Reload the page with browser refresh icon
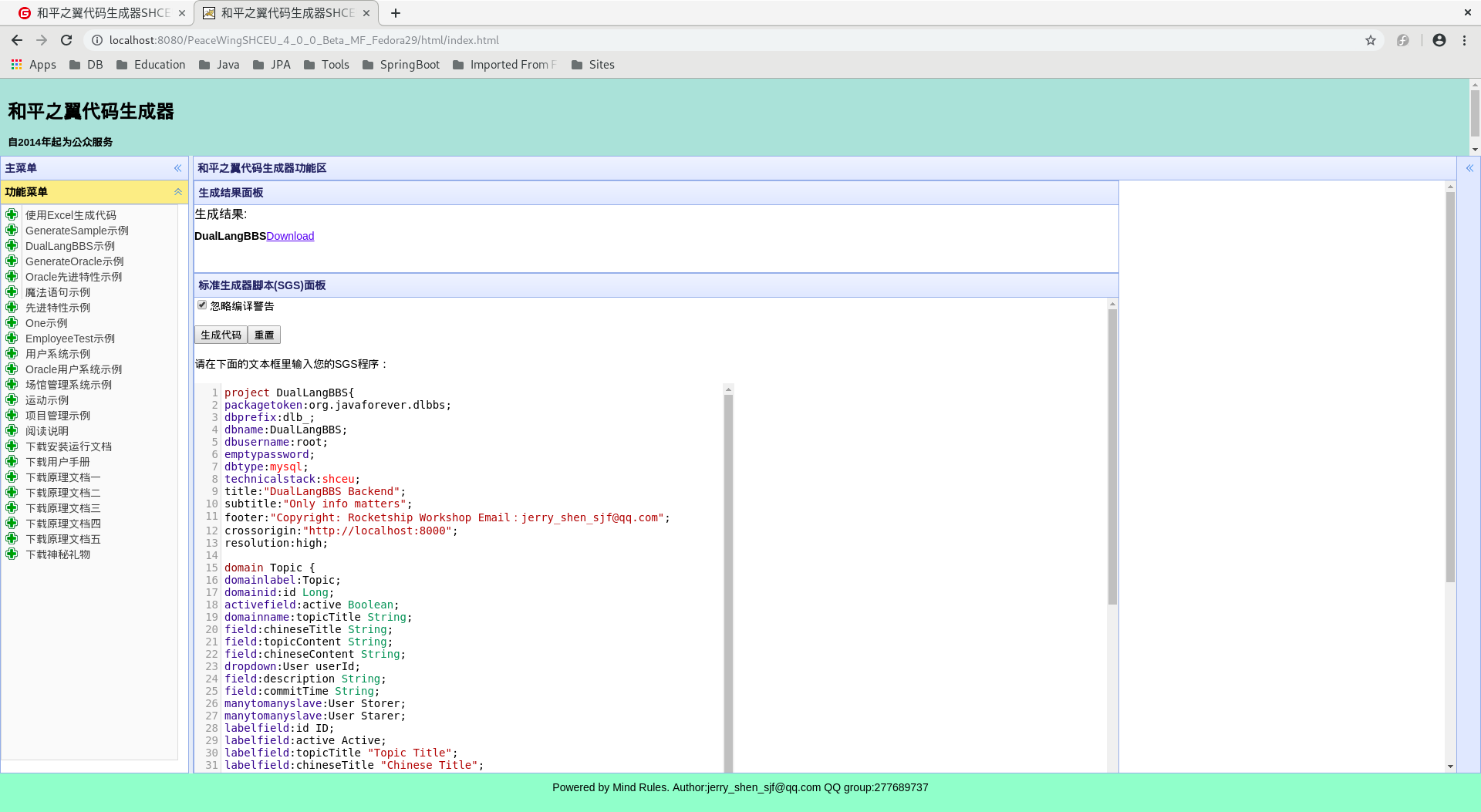1481x812 pixels. coord(66,40)
